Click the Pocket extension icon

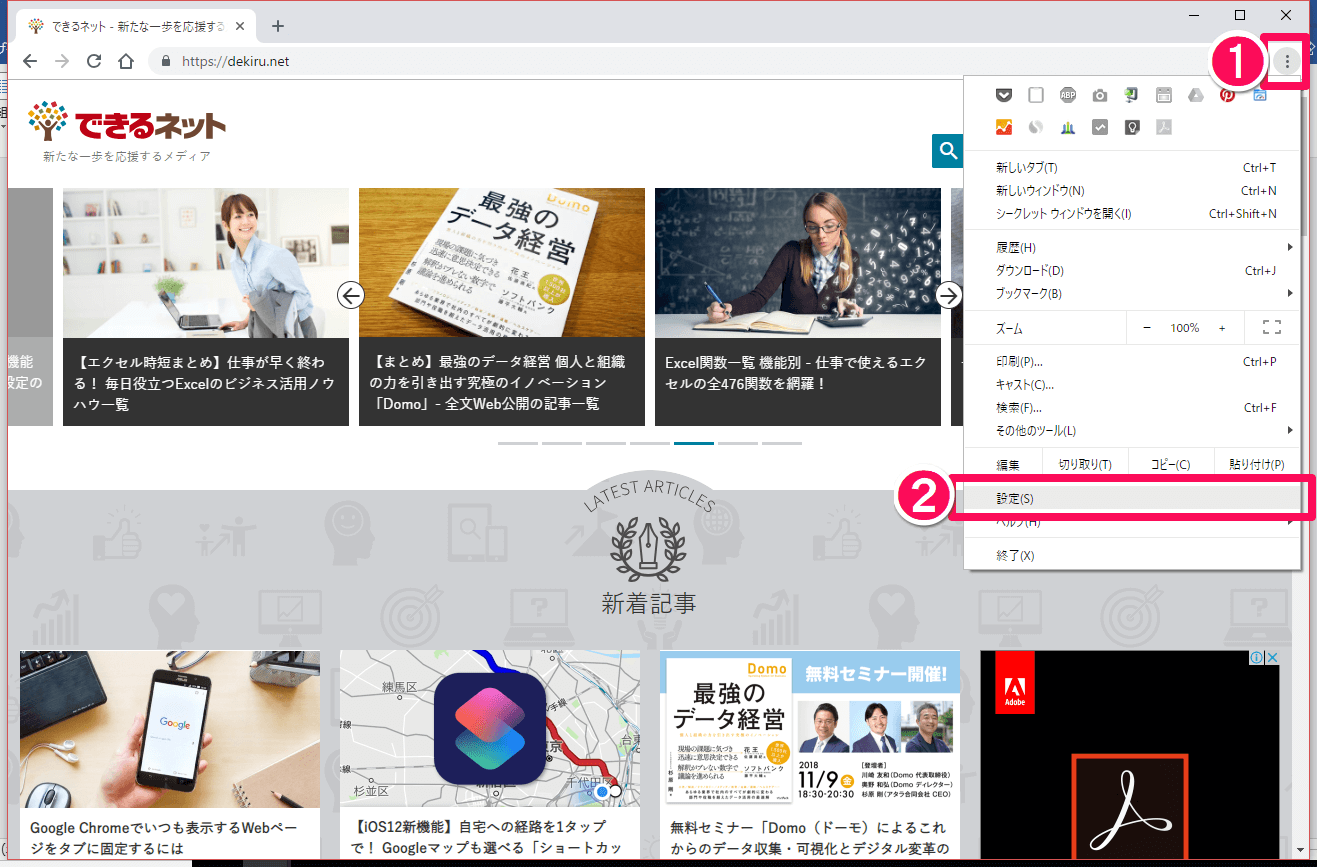pos(1004,95)
